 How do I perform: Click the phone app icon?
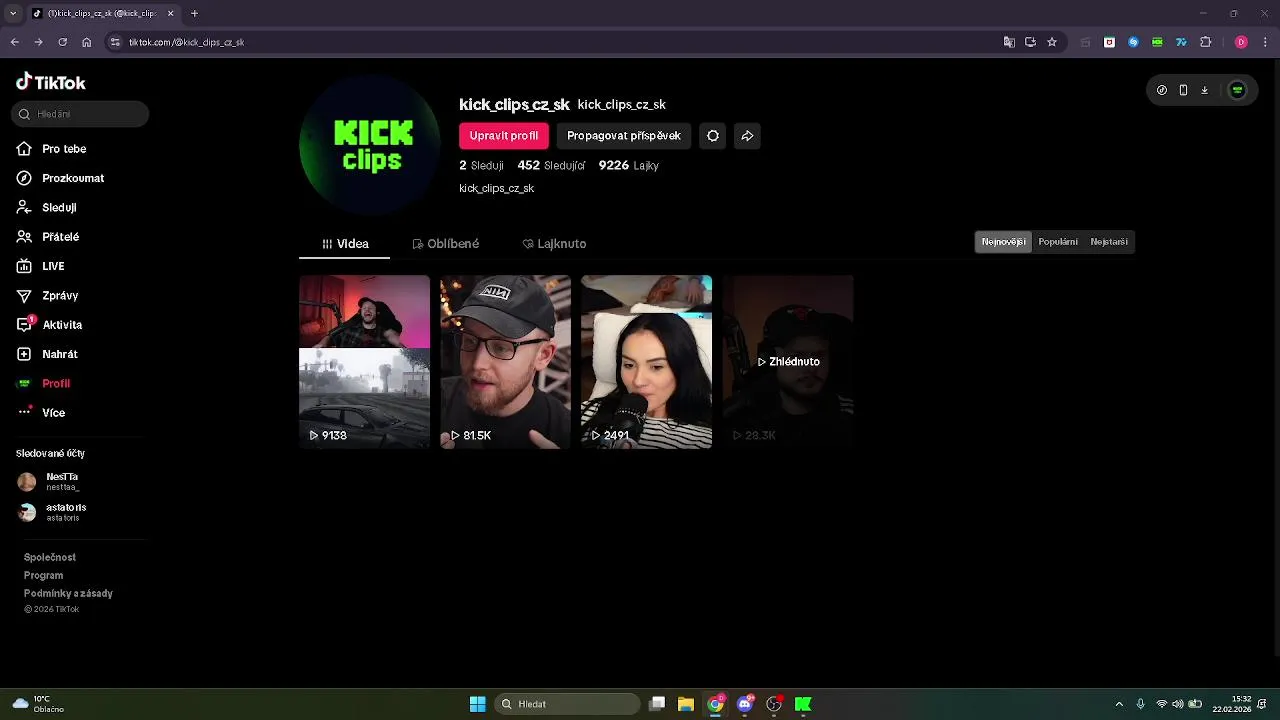coord(1183,90)
